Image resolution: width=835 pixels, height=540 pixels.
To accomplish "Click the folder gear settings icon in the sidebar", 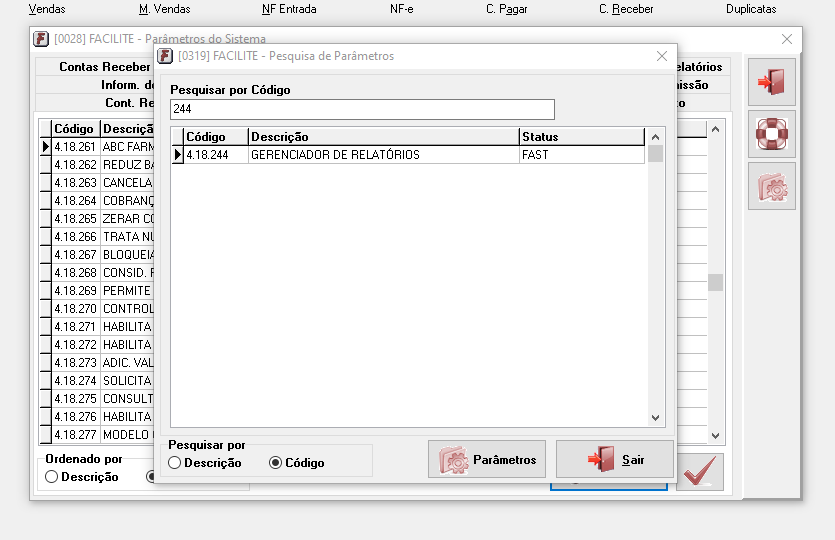I will pyautogui.click(x=772, y=186).
